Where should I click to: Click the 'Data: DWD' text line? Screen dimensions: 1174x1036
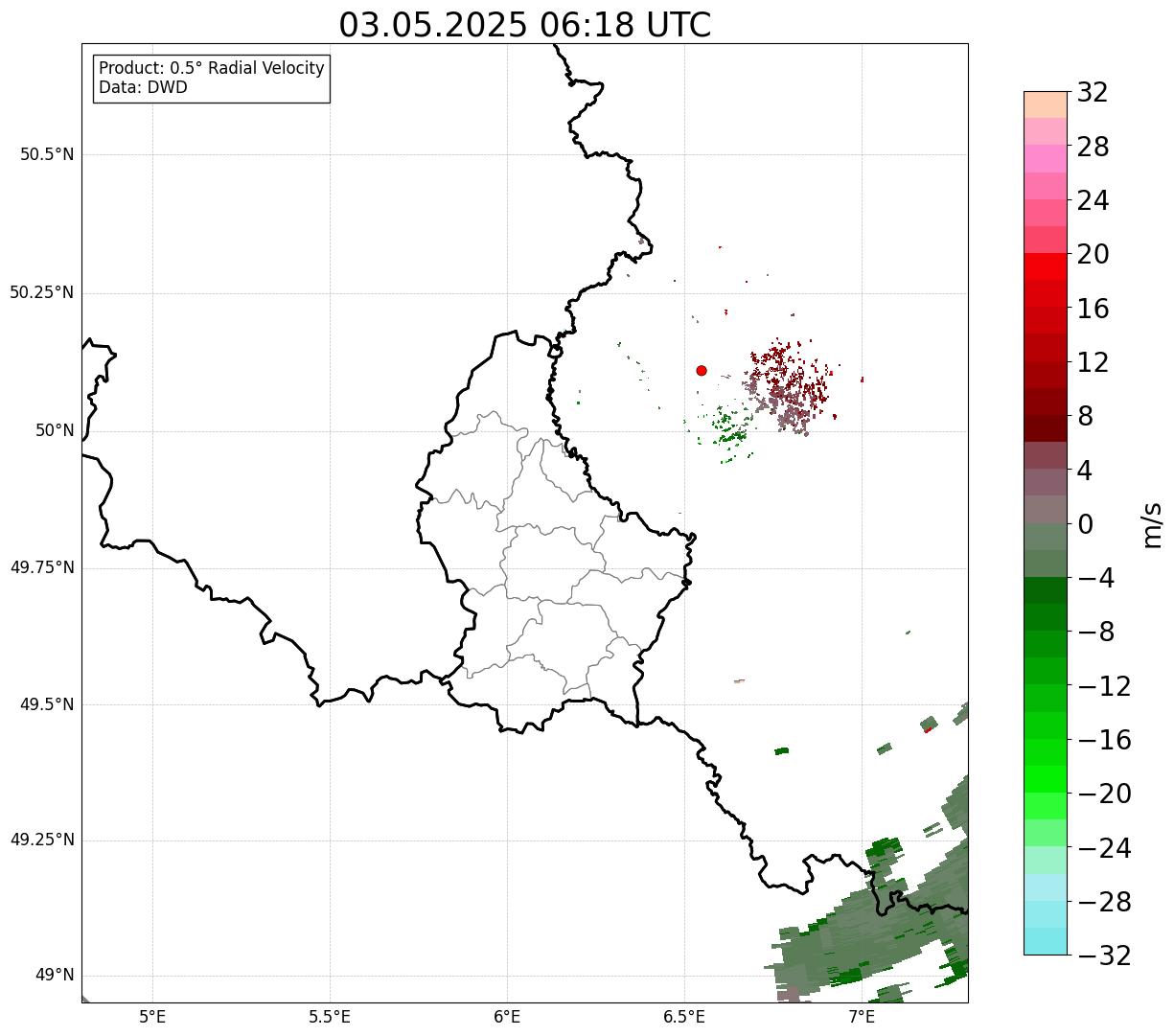click(144, 87)
